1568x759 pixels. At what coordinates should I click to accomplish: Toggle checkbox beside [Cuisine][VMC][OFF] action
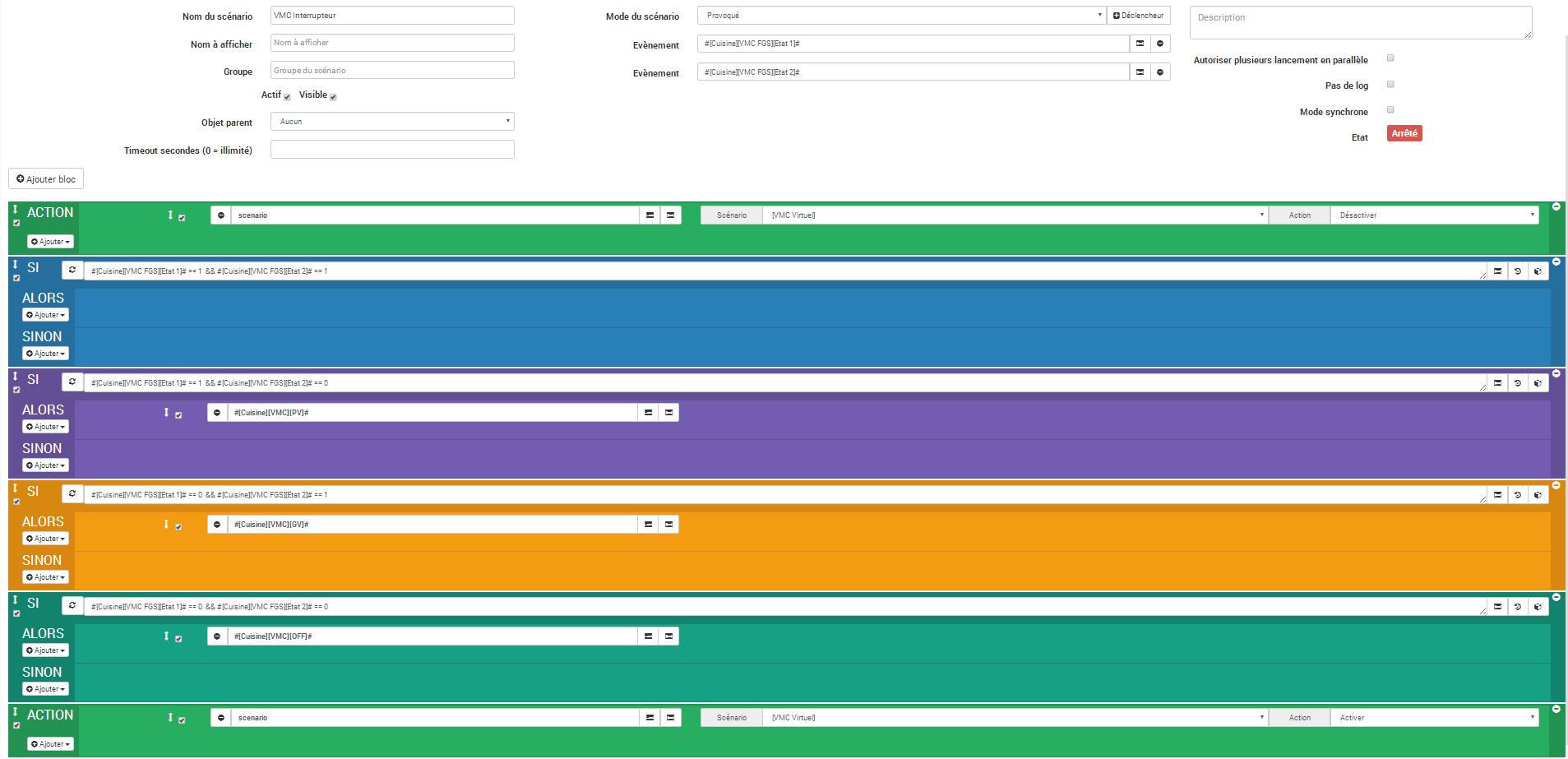178,639
